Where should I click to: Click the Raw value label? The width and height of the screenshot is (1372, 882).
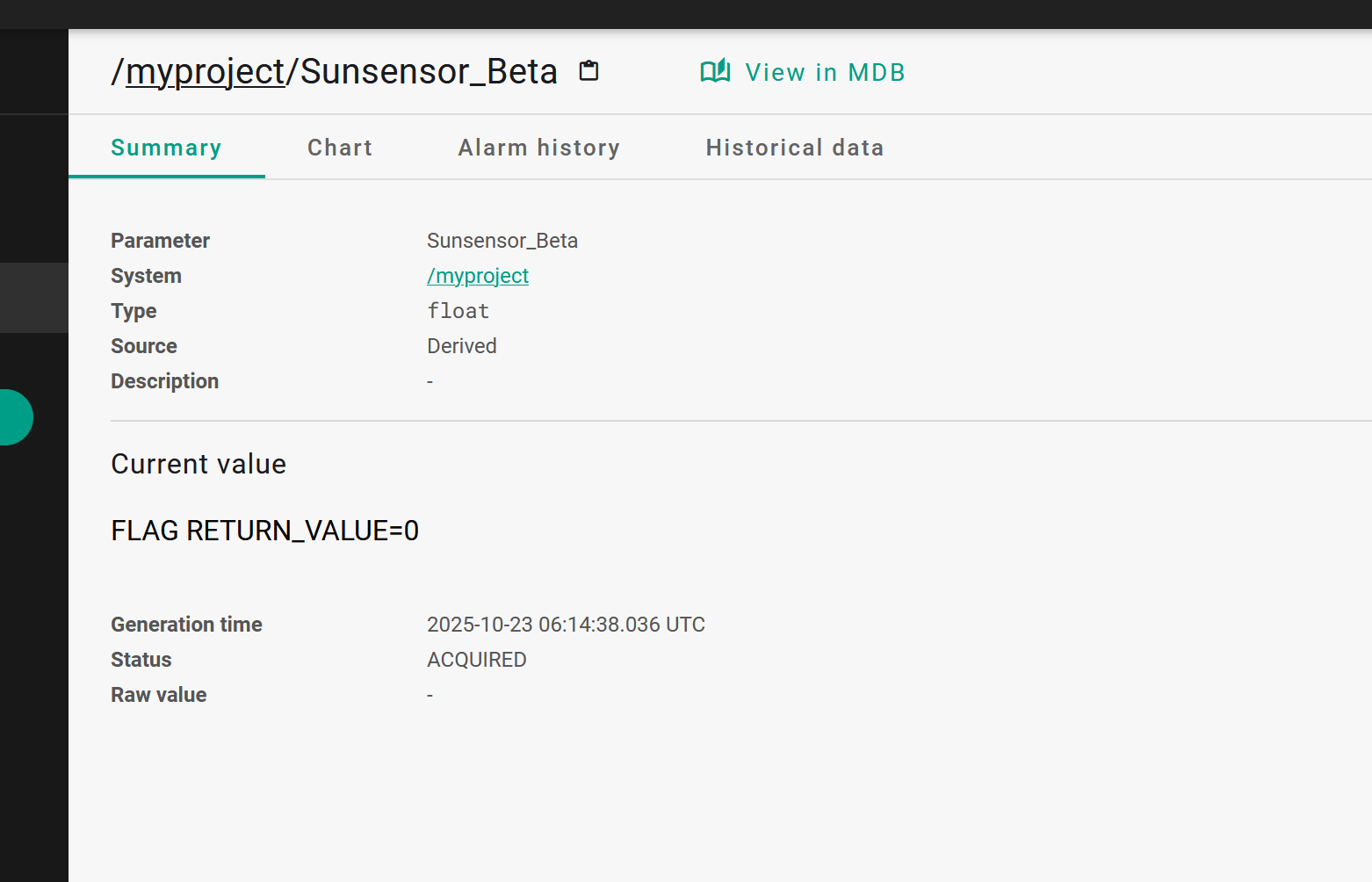tap(159, 695)
